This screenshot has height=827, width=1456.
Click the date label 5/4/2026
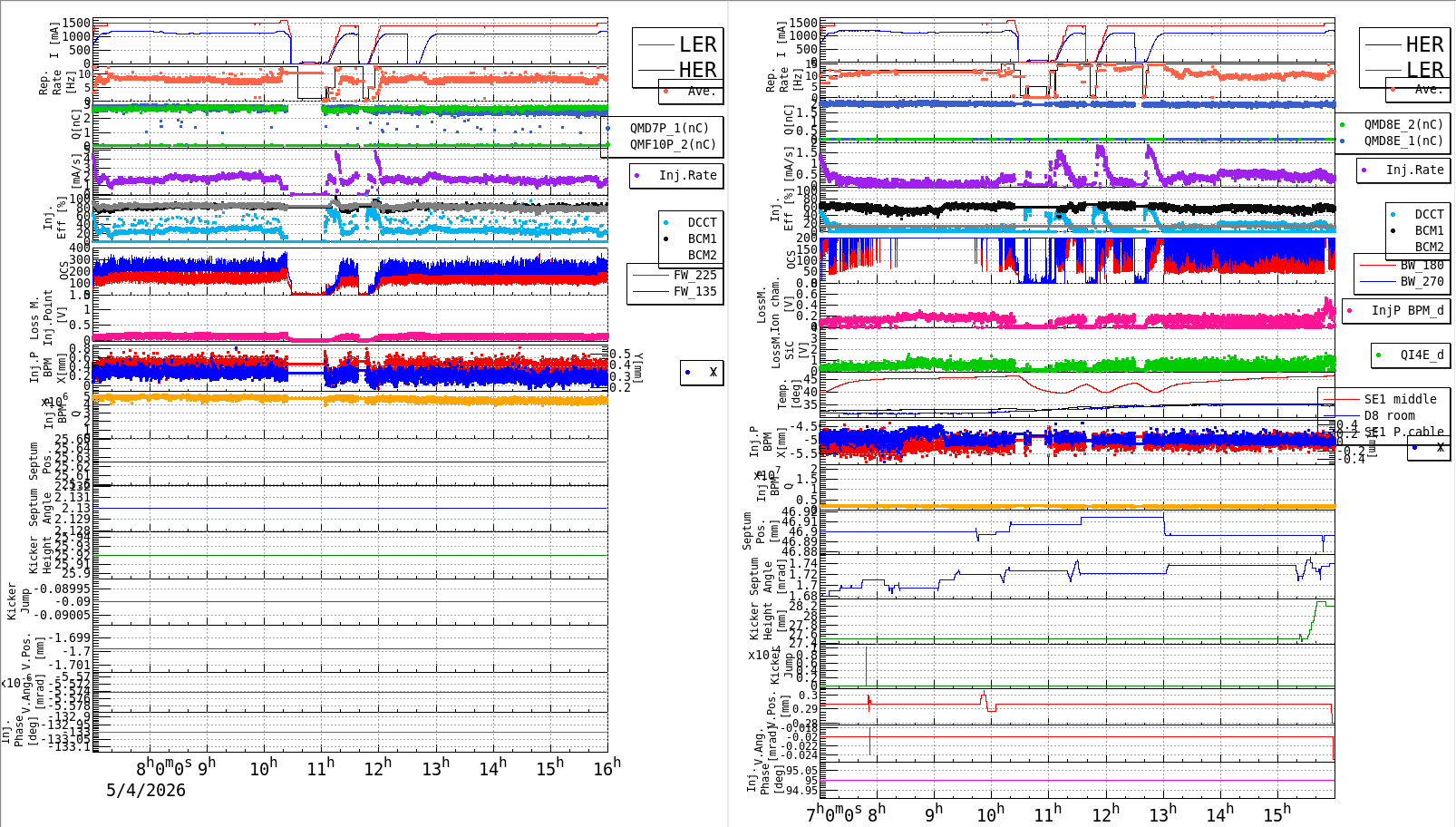click(146, 790)
